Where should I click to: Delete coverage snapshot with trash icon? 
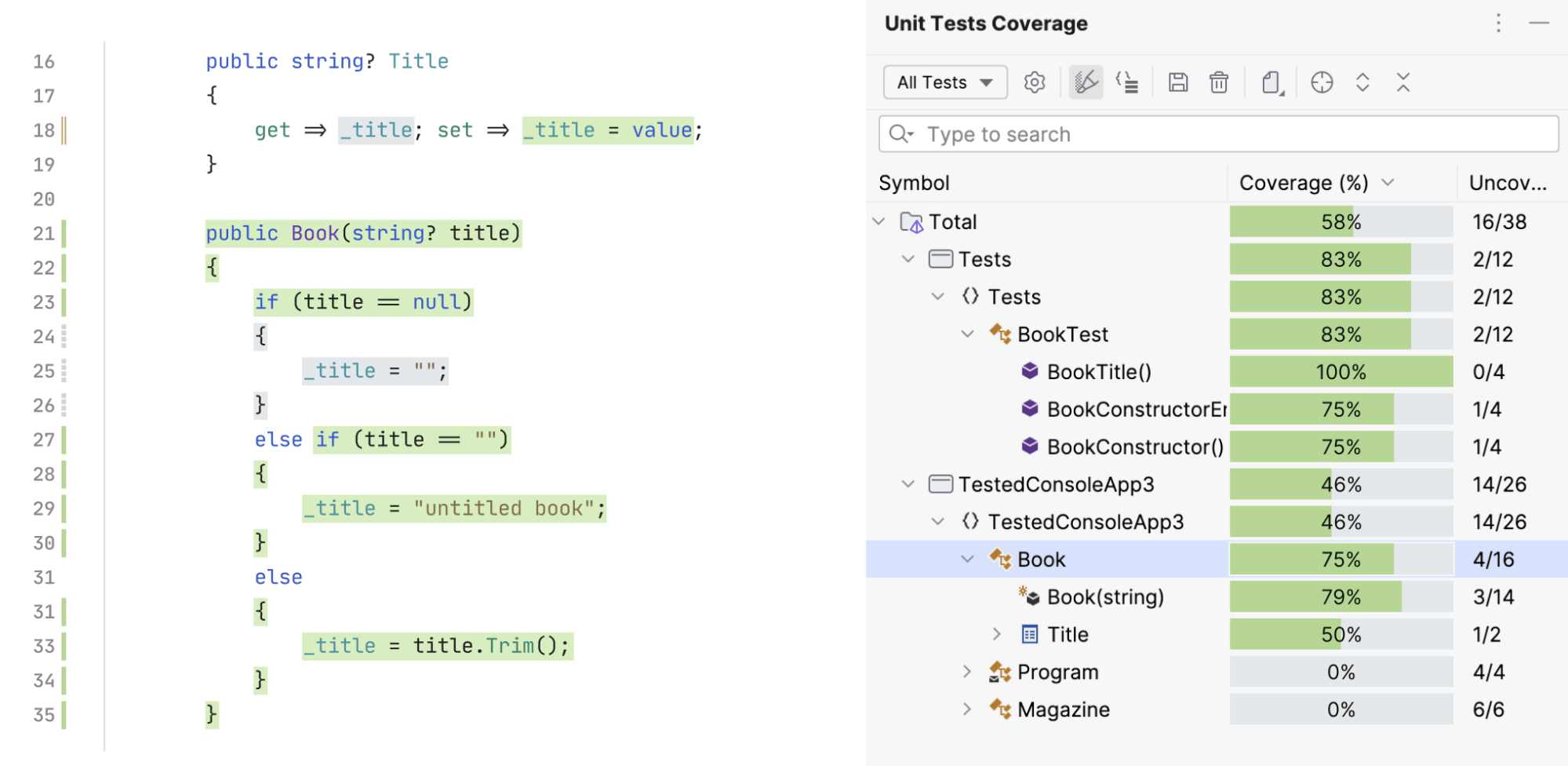[1219, 82]
